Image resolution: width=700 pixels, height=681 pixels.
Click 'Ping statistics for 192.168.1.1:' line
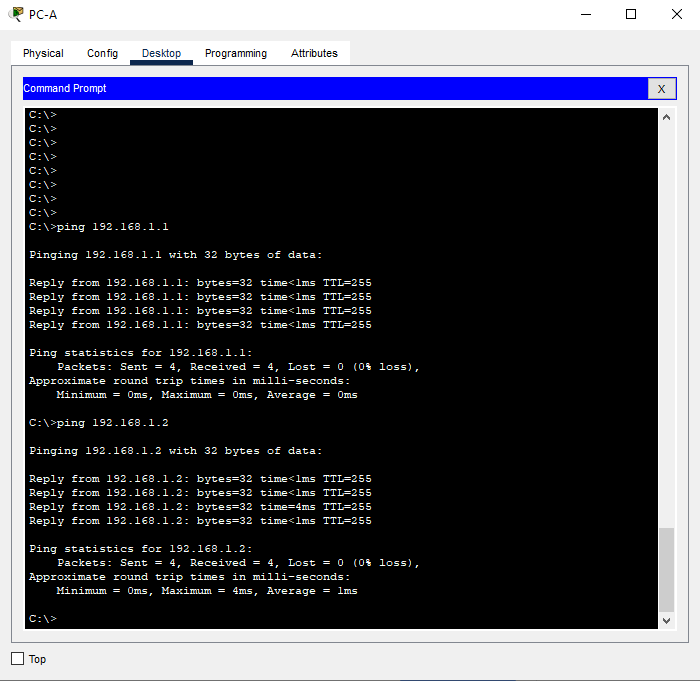tap(141, 353)
